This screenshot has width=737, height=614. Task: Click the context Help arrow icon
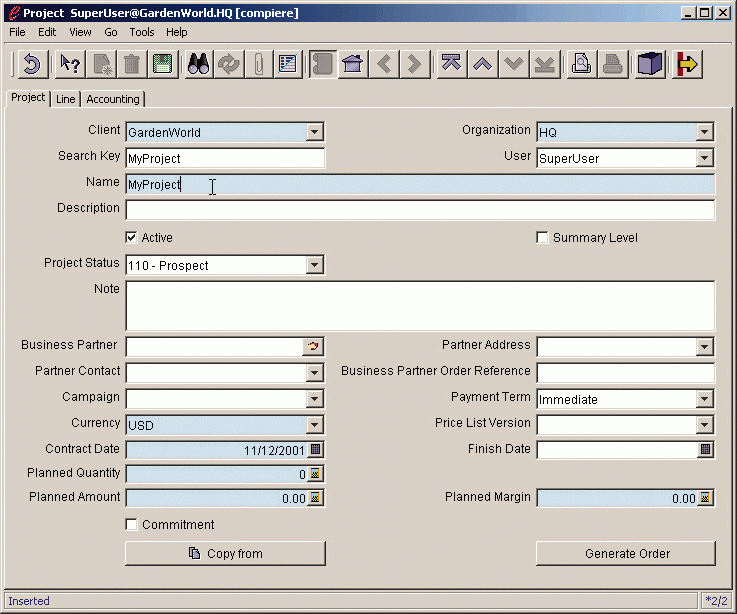click(69, 65)
